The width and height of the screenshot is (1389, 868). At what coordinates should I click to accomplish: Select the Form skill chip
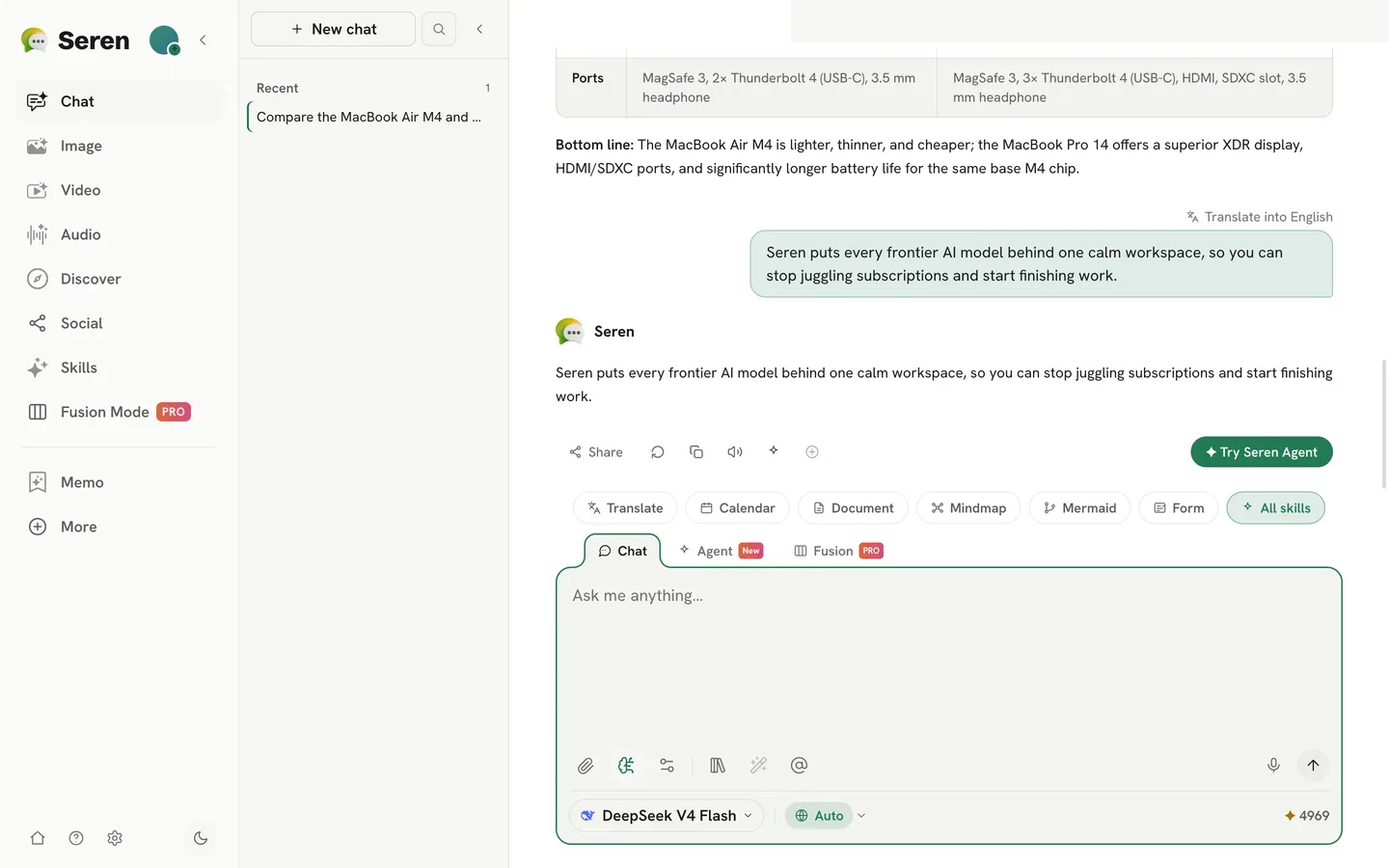[1179, 508]
